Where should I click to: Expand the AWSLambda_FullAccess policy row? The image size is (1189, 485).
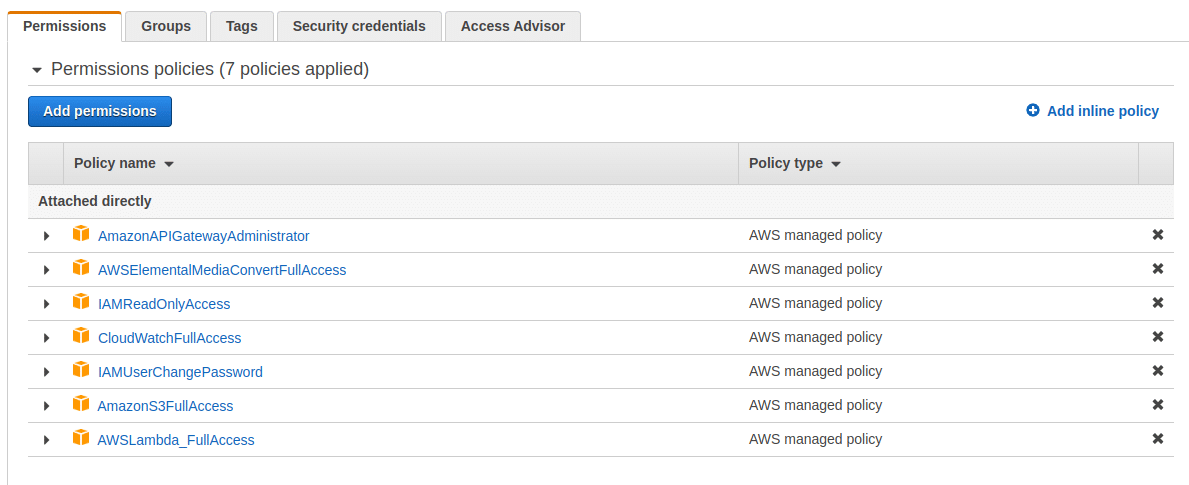click(46, 440)
